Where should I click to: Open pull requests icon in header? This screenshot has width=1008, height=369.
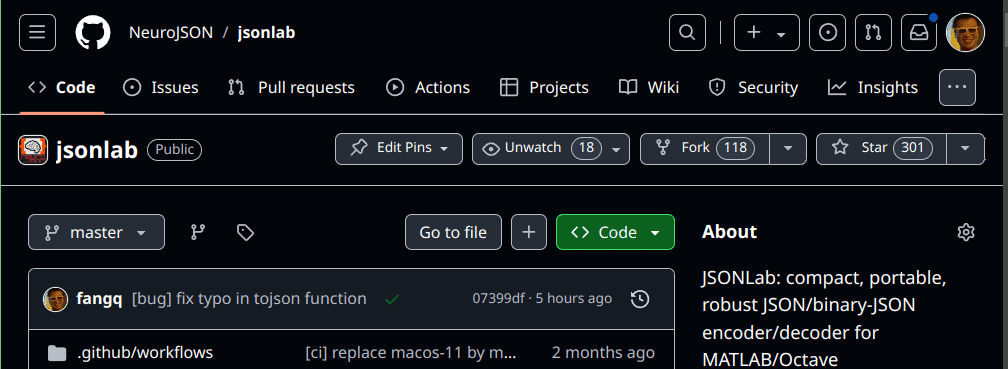873,33
